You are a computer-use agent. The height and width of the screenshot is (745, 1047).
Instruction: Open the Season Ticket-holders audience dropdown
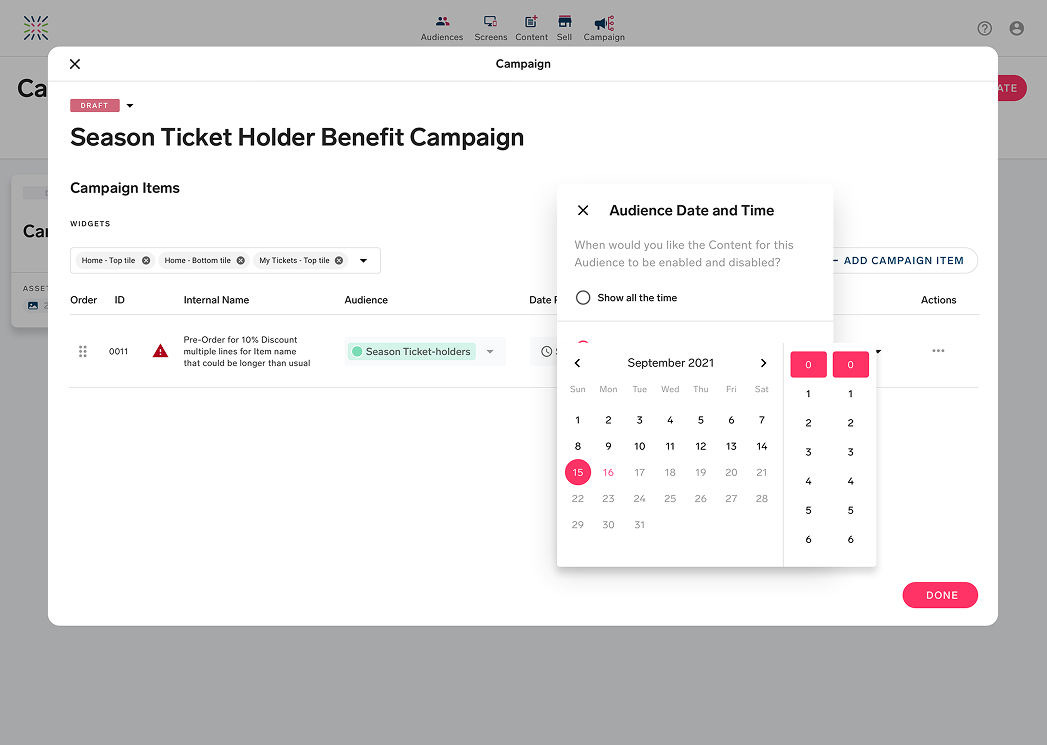point(490,352)
